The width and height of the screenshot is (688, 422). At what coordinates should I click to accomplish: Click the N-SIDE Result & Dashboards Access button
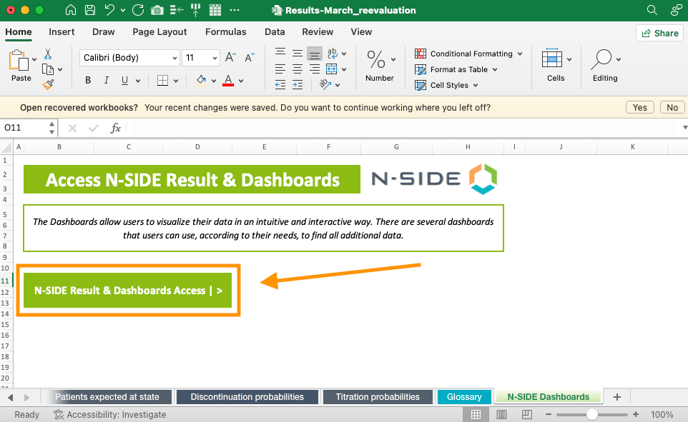[x=128, y=291]
